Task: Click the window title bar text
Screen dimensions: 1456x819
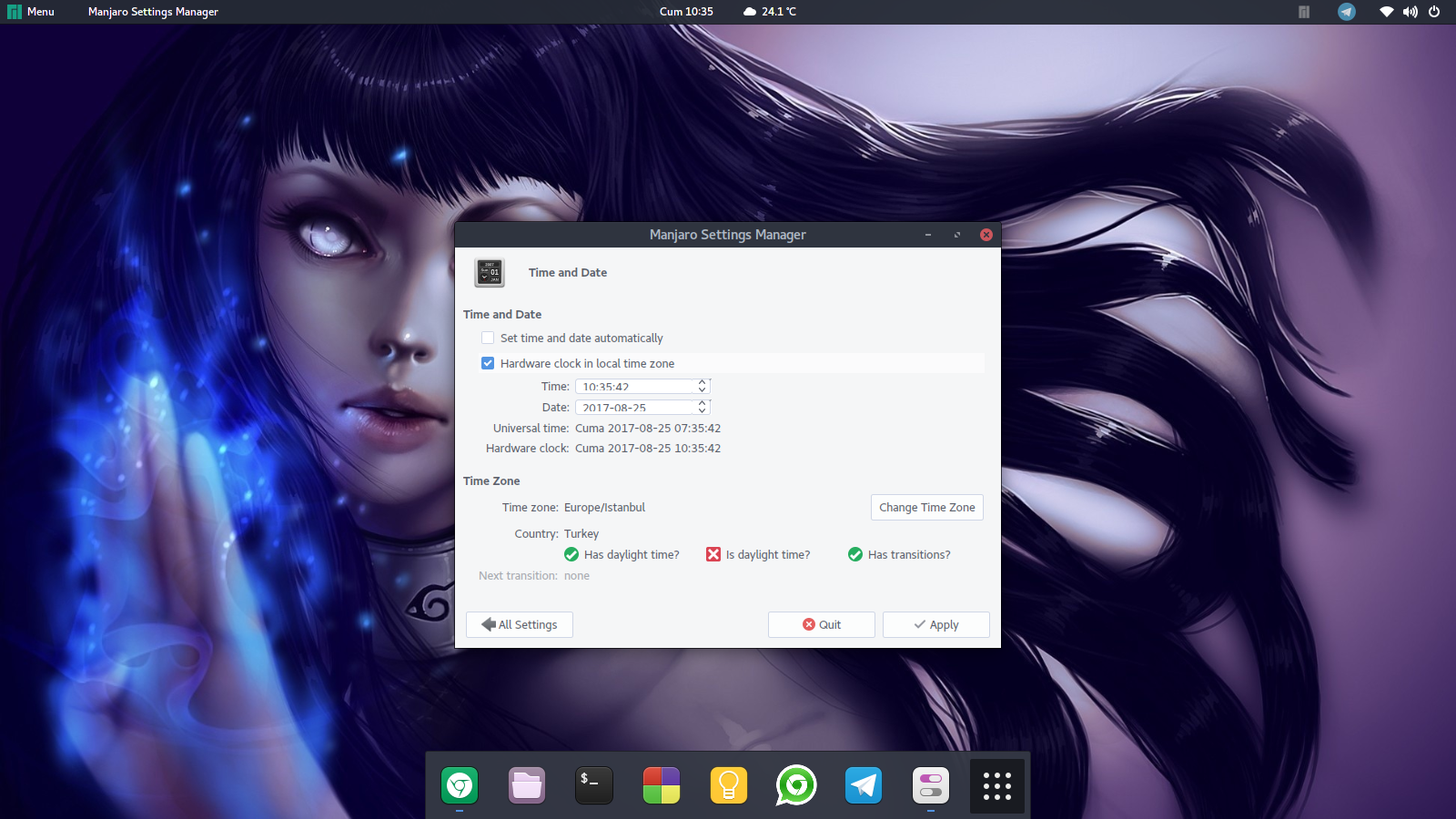Action: click(x=728, y=235)
